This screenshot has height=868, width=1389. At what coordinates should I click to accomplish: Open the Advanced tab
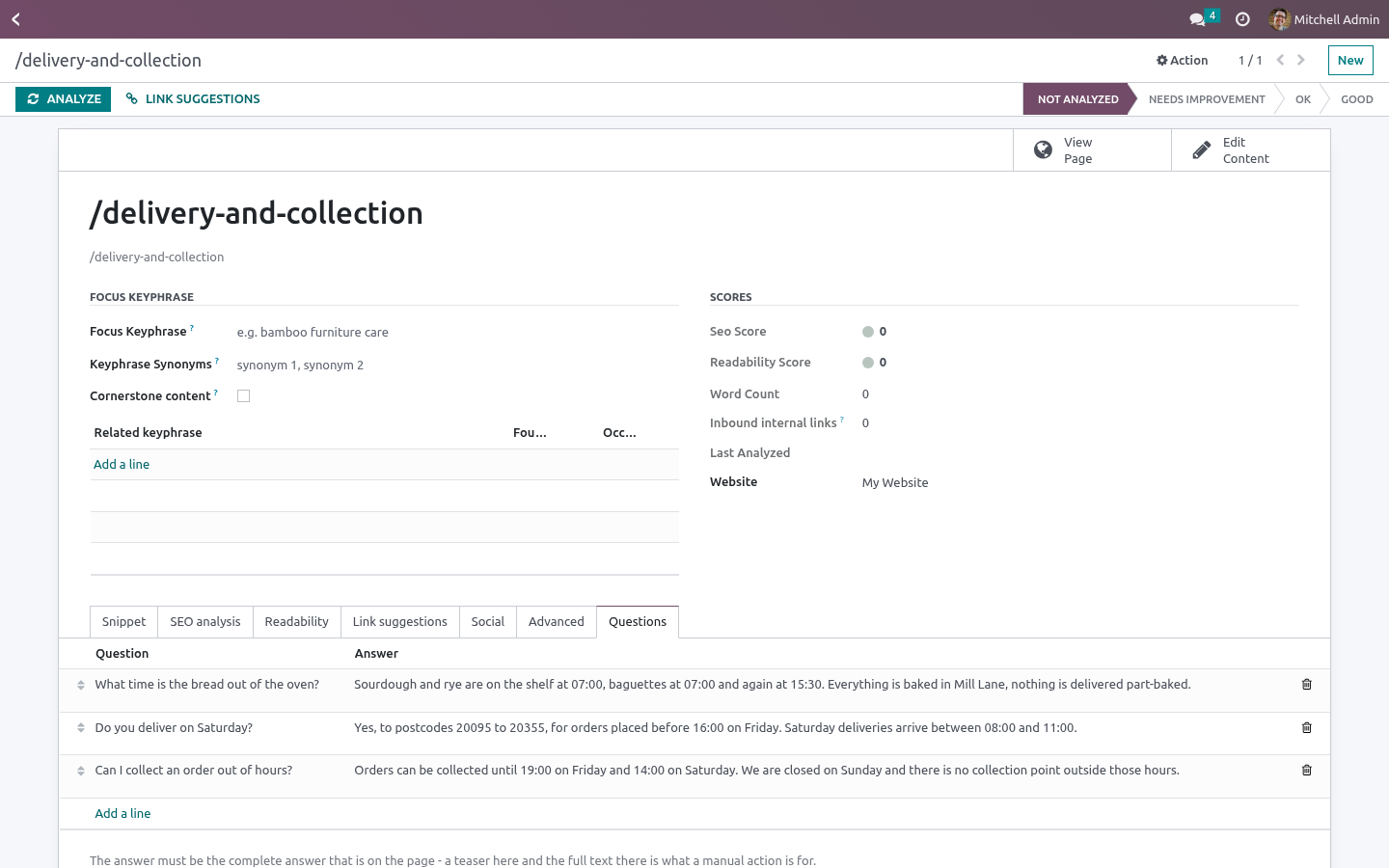pos(556,622)
